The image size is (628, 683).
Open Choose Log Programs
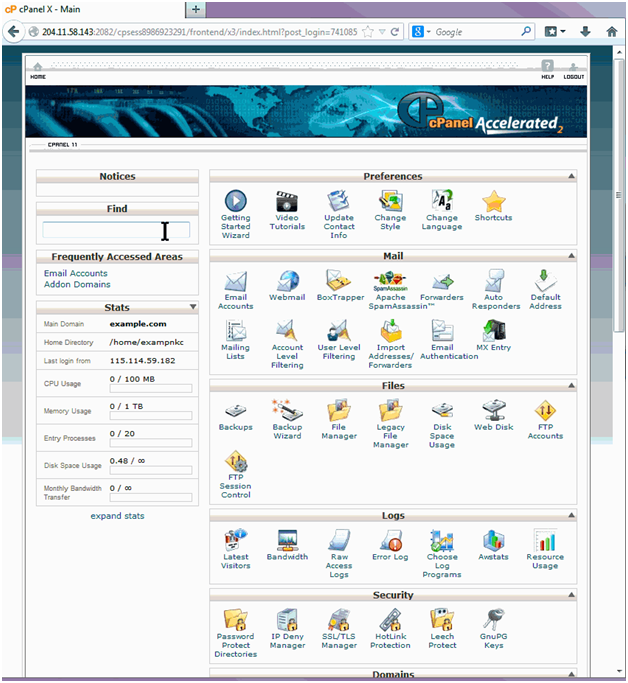(442, 553)
